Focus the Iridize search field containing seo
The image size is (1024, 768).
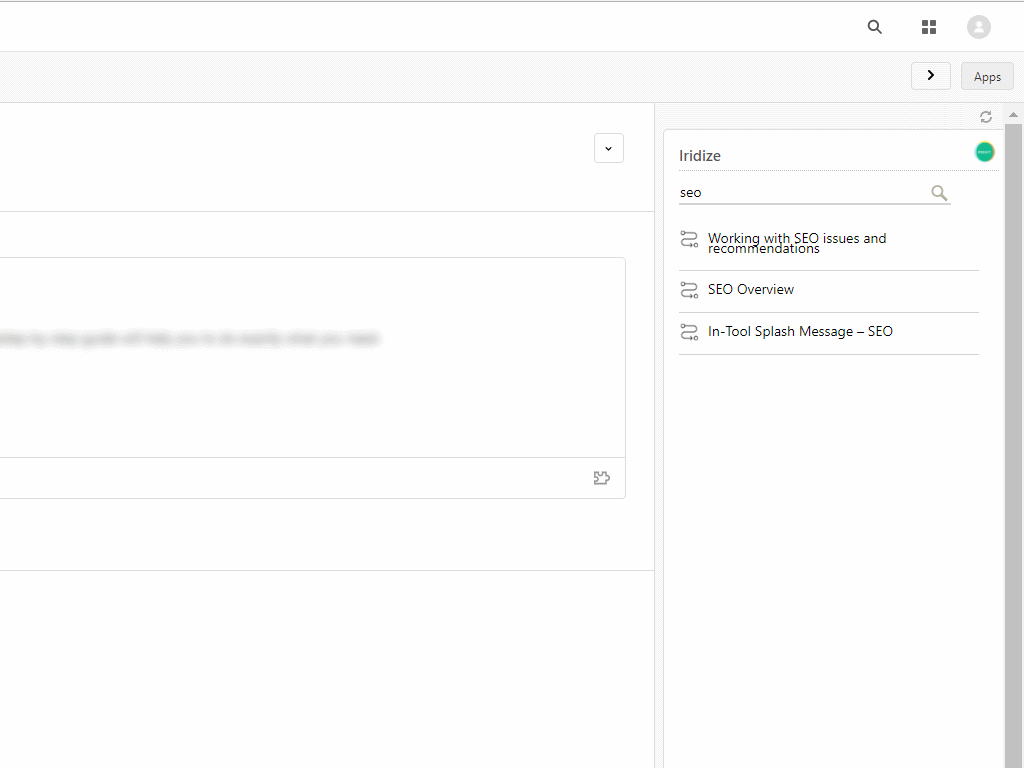click(x=800, y=193)
